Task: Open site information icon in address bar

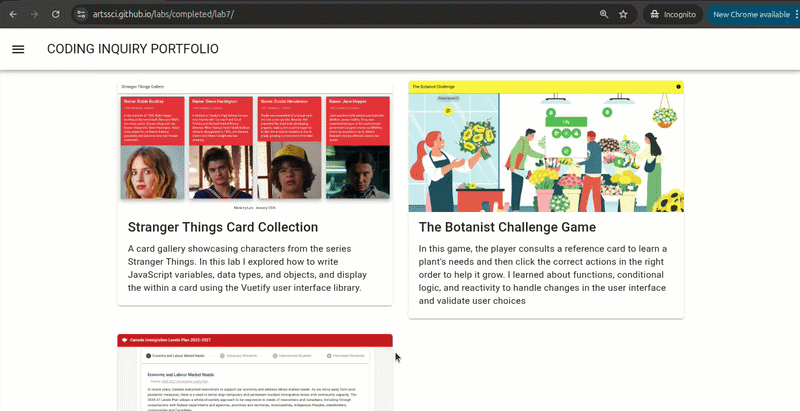Action: click(x=81, y=15)
